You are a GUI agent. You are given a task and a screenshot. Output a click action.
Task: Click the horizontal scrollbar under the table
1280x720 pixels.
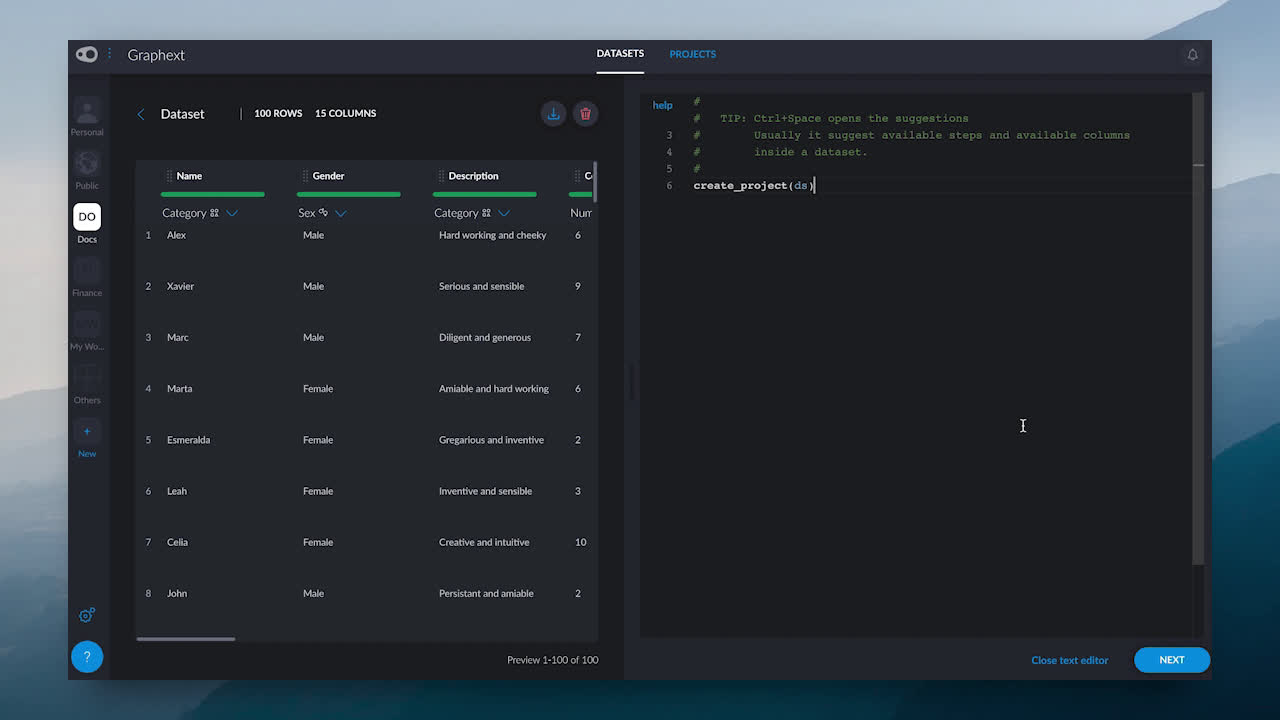[186, 639]
